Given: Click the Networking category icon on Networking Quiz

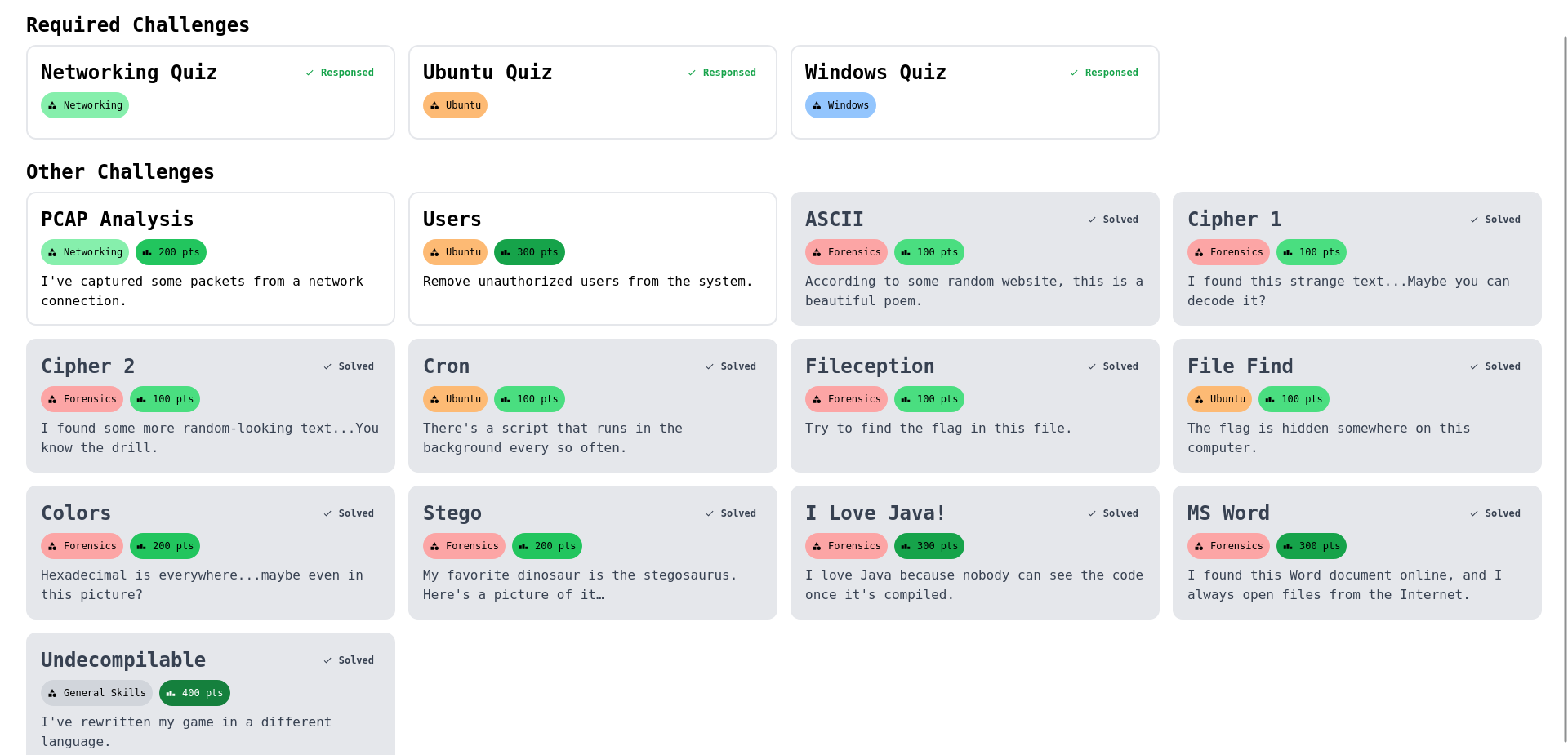Looking at the screenshot, I should (52, 106).
